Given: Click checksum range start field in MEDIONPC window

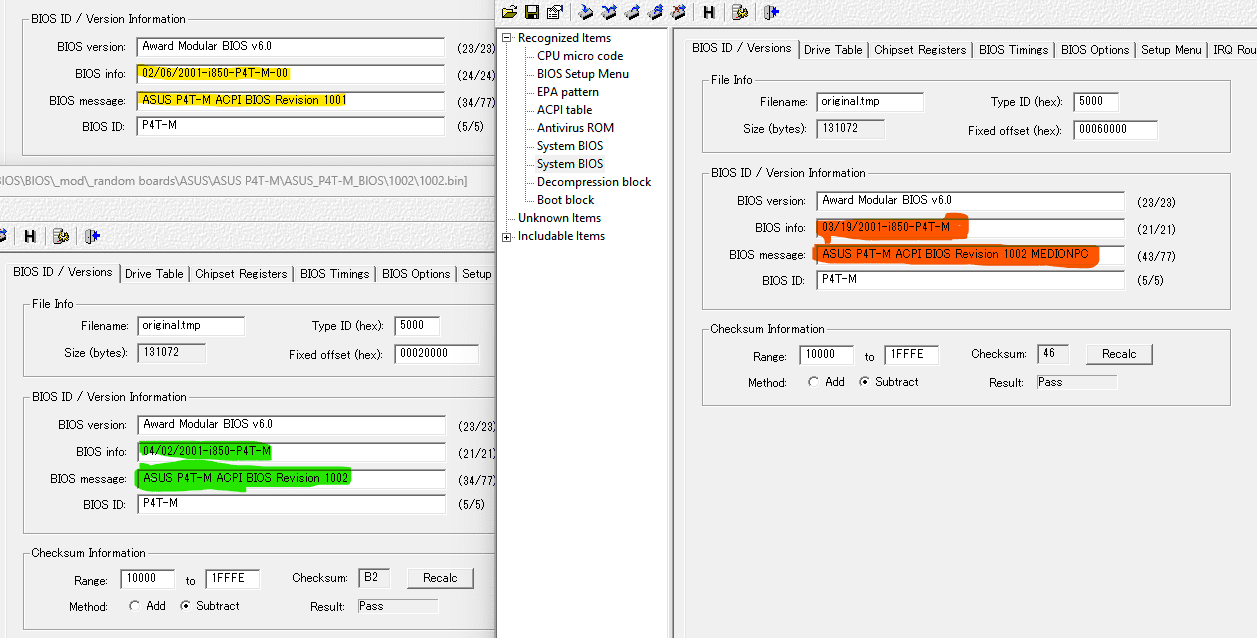Looking at the screenshot, I should 826,355.
